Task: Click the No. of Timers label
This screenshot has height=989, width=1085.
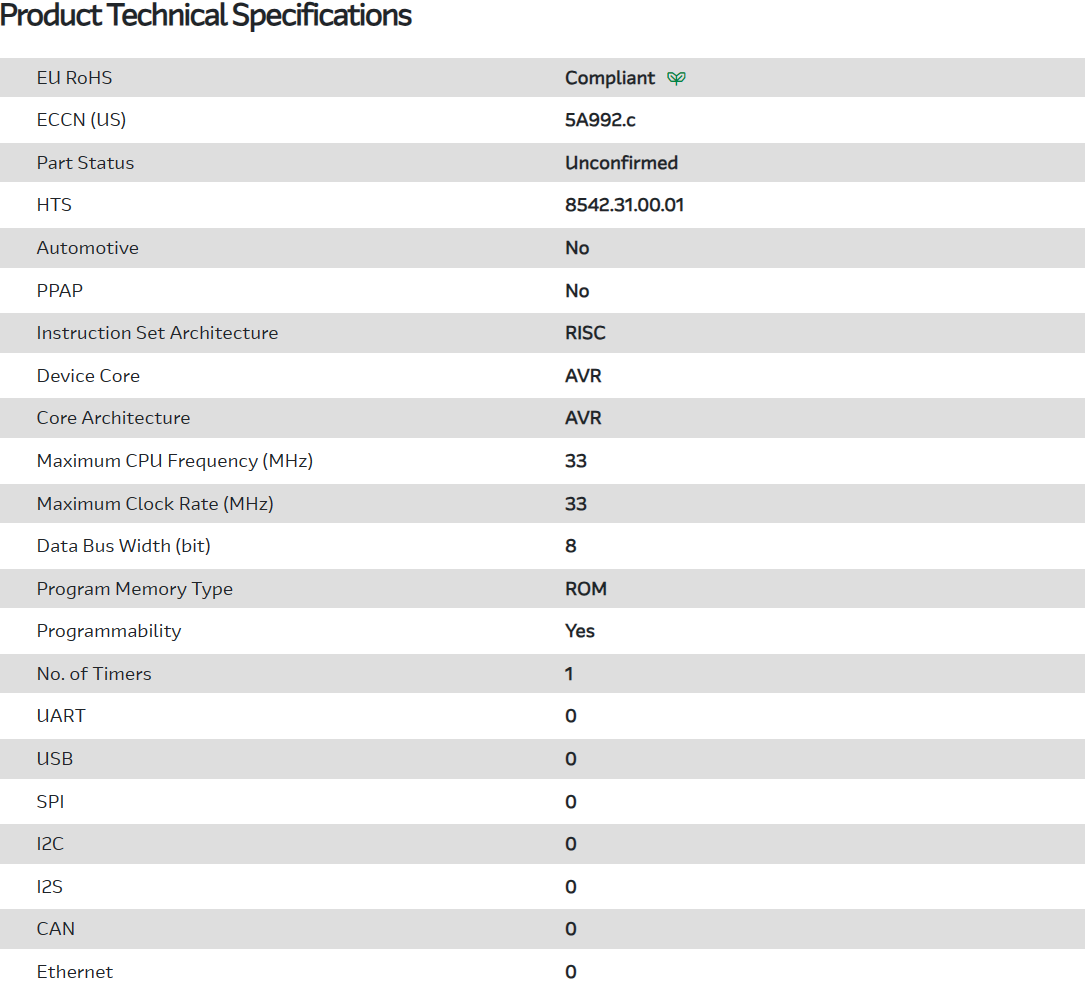Action: click(x=94, y=674)
